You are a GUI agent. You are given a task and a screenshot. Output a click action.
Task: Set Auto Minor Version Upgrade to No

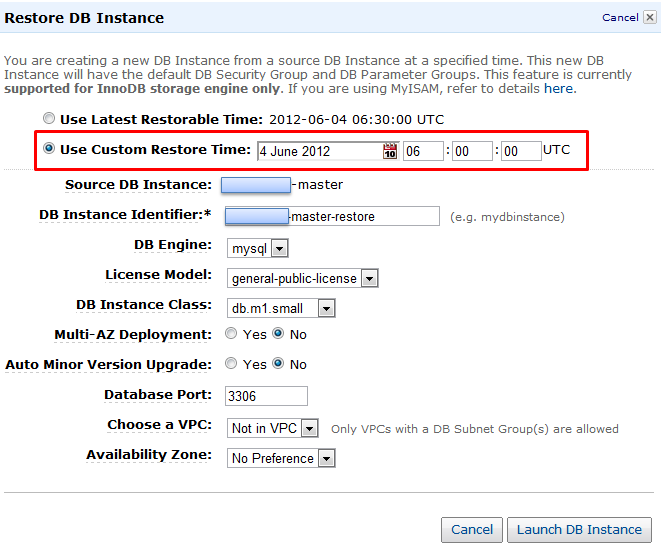point(278,363)
